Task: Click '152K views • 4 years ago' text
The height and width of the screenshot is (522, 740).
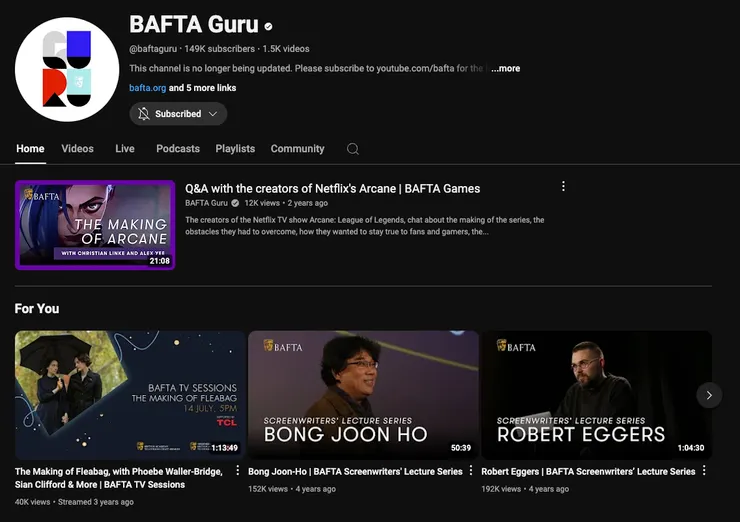Action: click(x=292, y=489)
